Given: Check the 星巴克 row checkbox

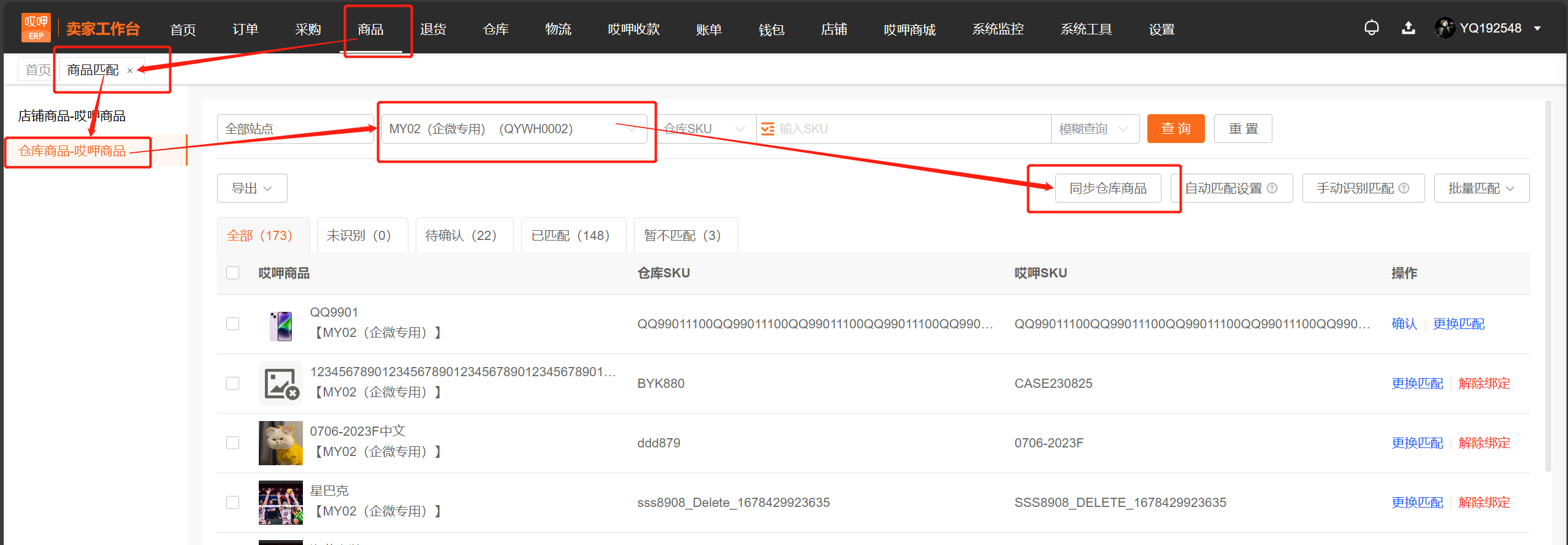Looking at the screenshot, I should pos(233,503).
